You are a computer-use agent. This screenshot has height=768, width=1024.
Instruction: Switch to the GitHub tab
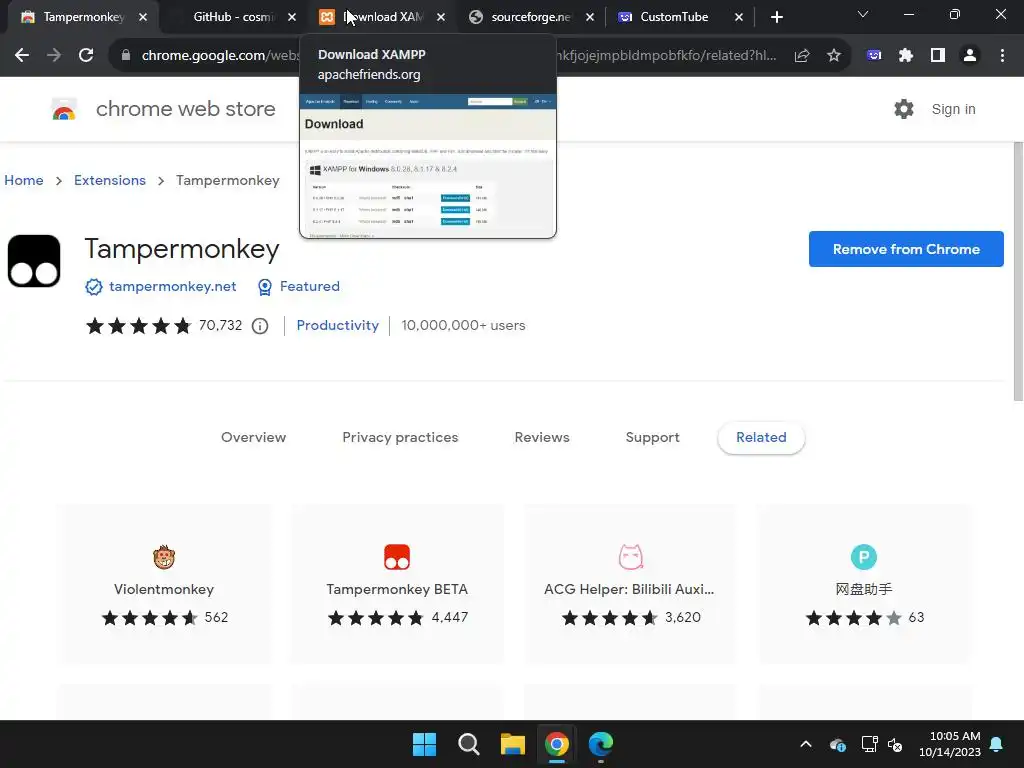[233, 17]
